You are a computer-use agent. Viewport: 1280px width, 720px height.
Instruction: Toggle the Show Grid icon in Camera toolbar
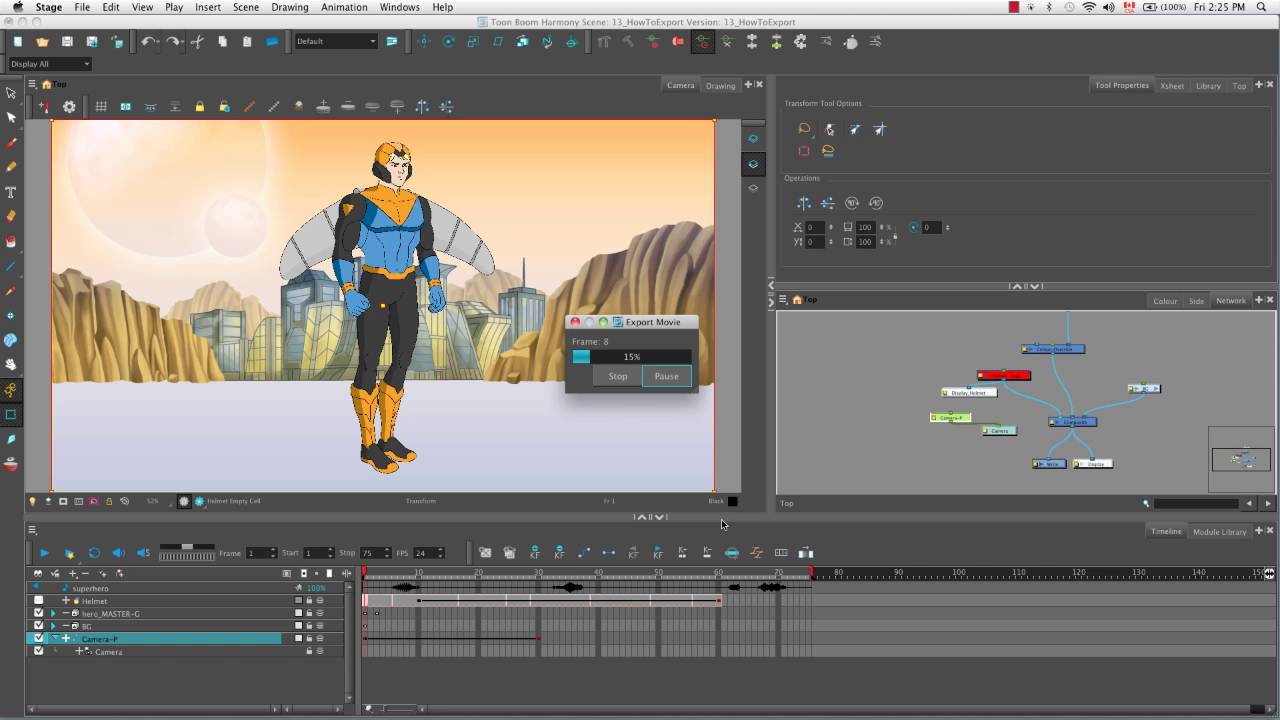[x=101, y=106]
